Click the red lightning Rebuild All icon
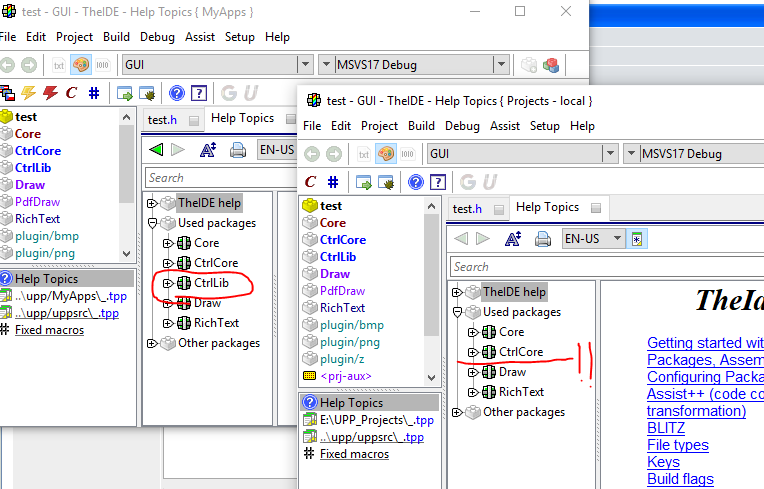Screen dimensions: 764x489 49,93
